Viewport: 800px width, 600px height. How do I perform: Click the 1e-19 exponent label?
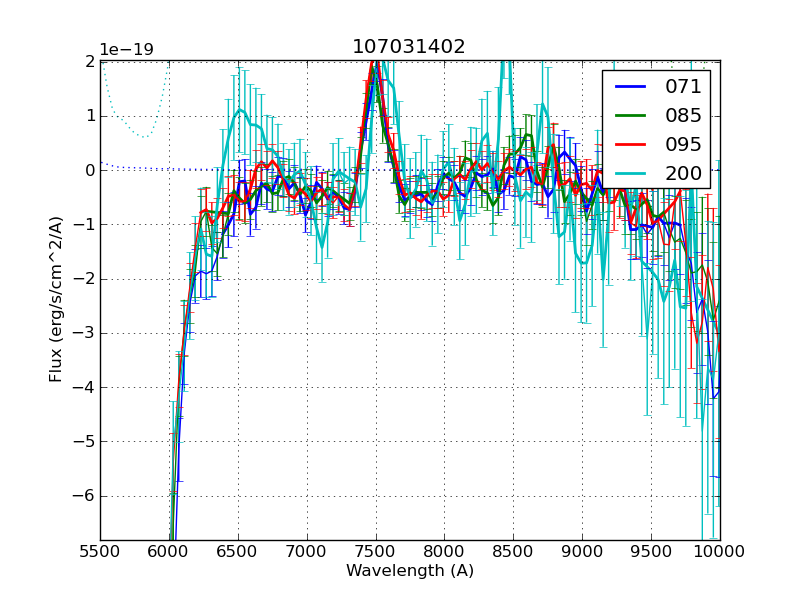pos(126,50)
